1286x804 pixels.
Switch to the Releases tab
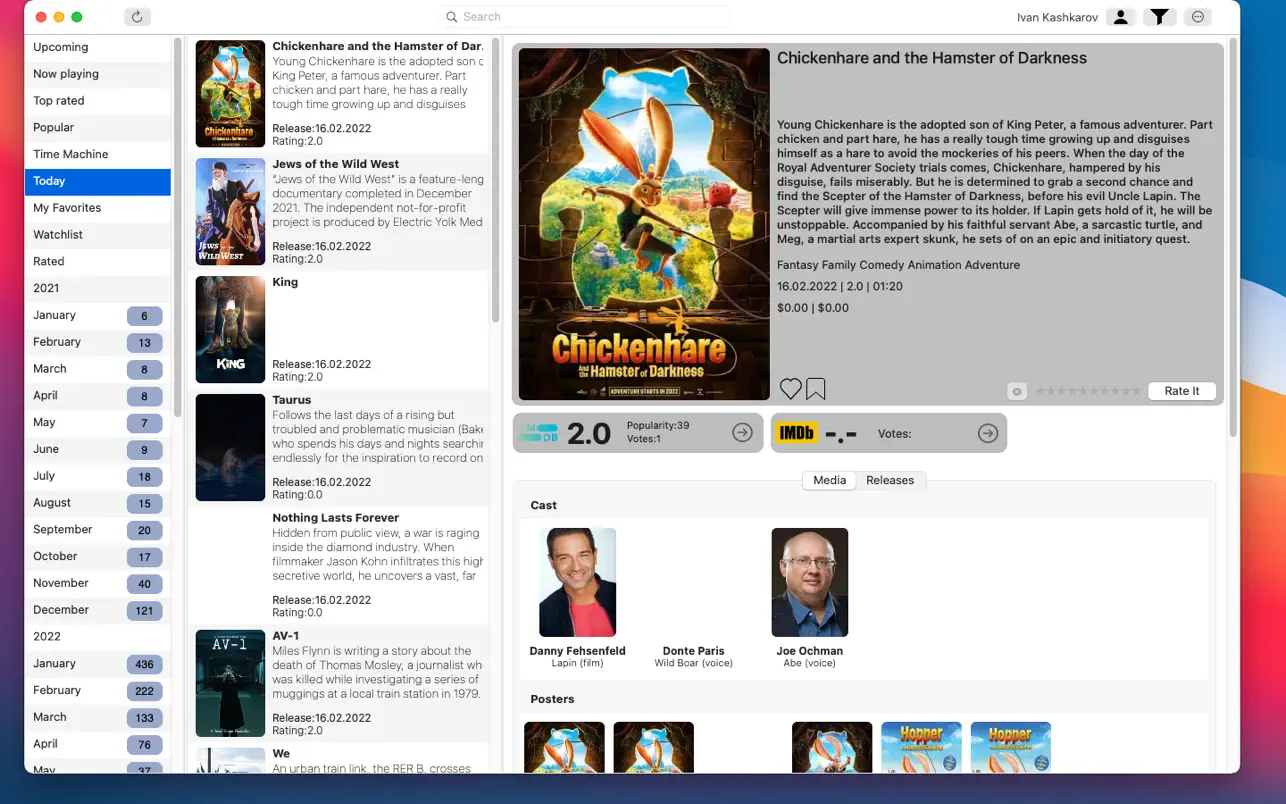click(889, 480)
